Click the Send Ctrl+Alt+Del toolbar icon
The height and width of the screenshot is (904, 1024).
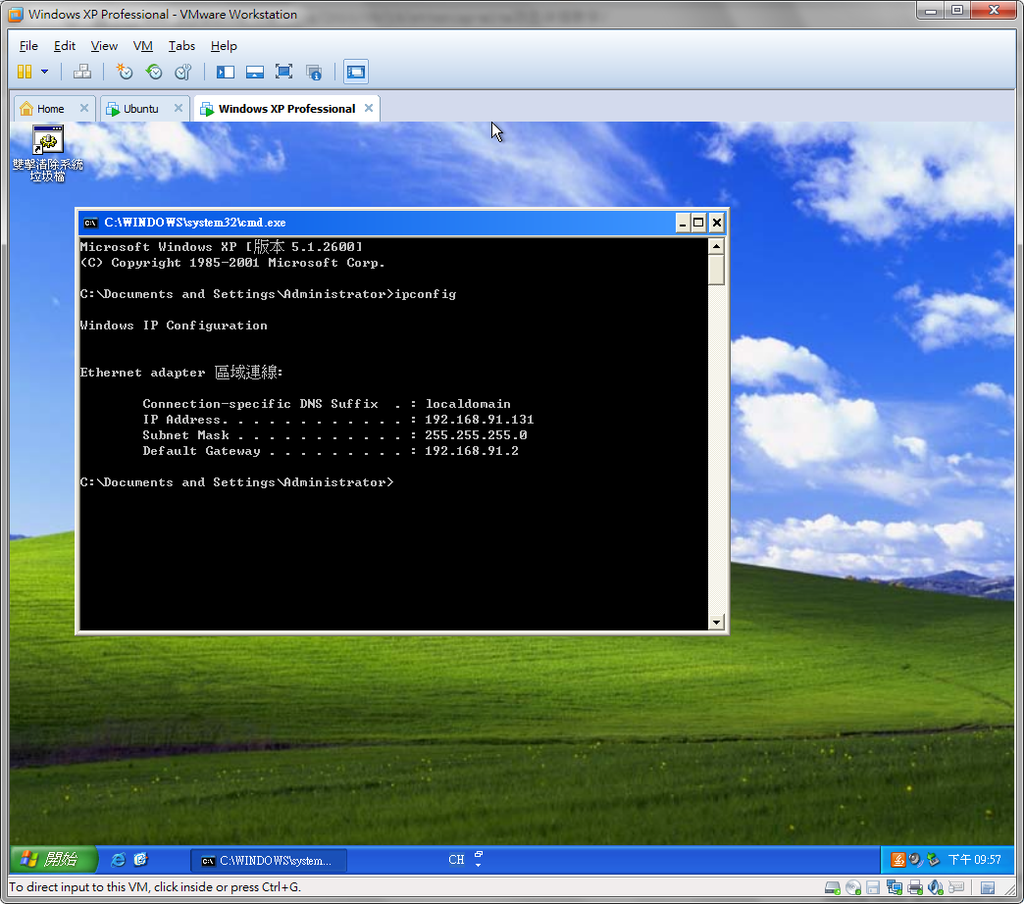(x=82, y=72)
